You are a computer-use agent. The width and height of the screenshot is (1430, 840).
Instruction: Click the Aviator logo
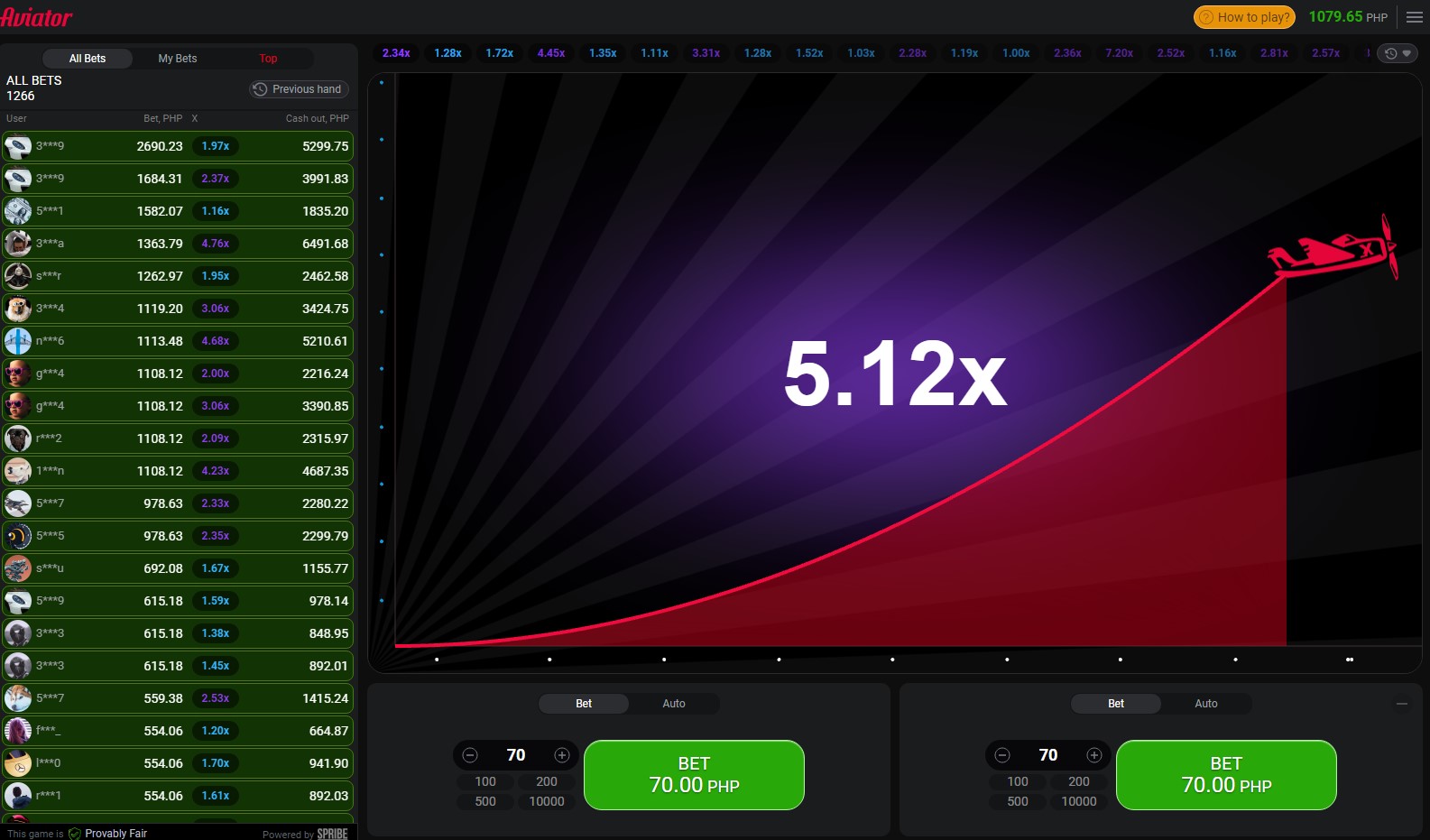tap(37, 17)
